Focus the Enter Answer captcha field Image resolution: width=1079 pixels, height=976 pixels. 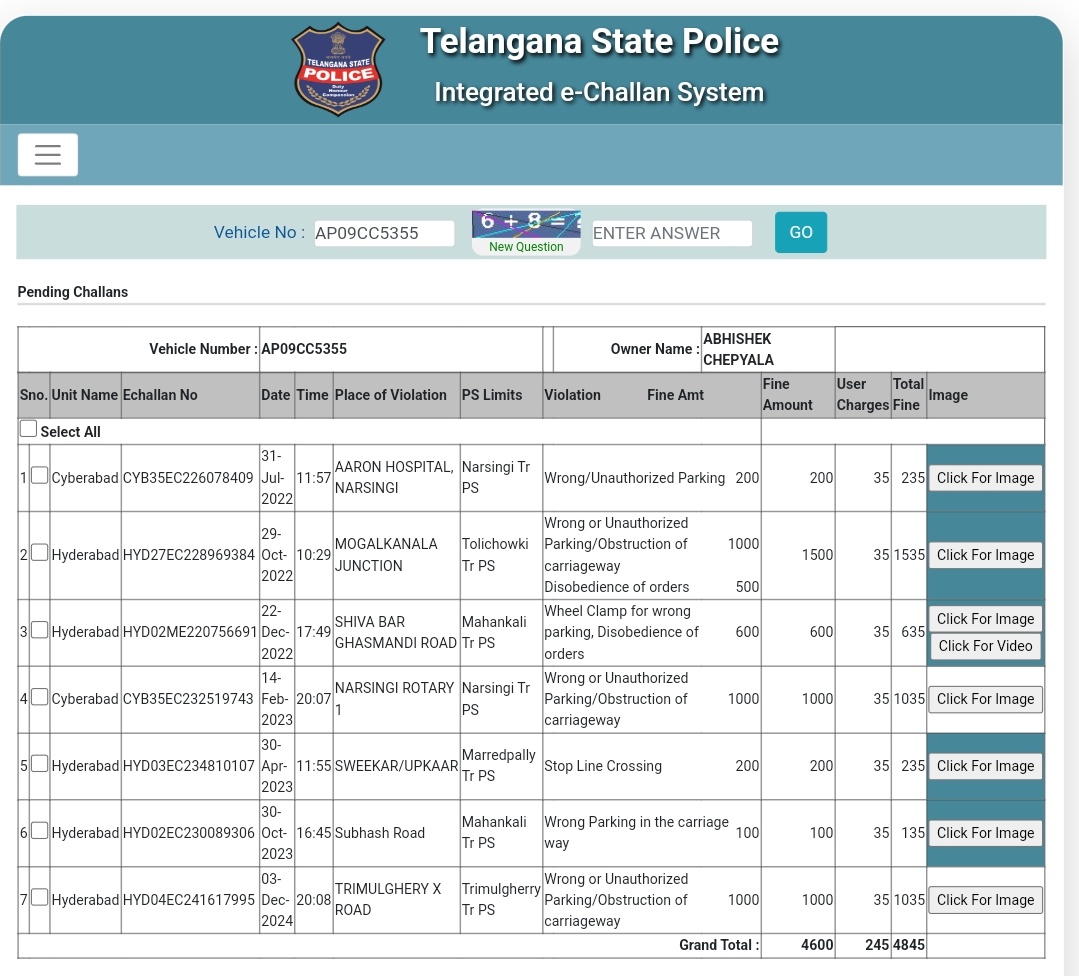(x=672, y=233)
